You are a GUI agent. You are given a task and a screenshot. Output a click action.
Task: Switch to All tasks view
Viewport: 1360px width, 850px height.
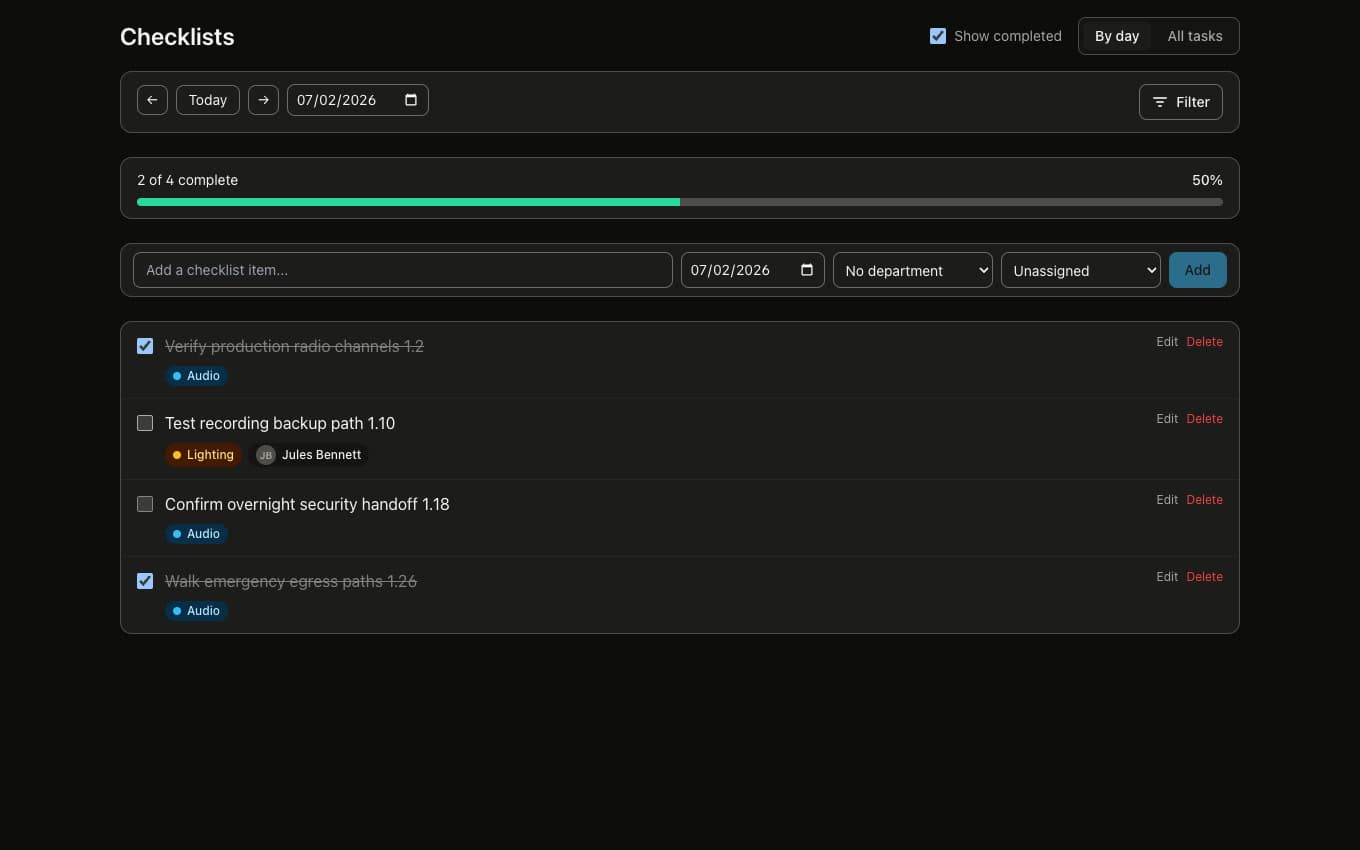click(1195, 36)
